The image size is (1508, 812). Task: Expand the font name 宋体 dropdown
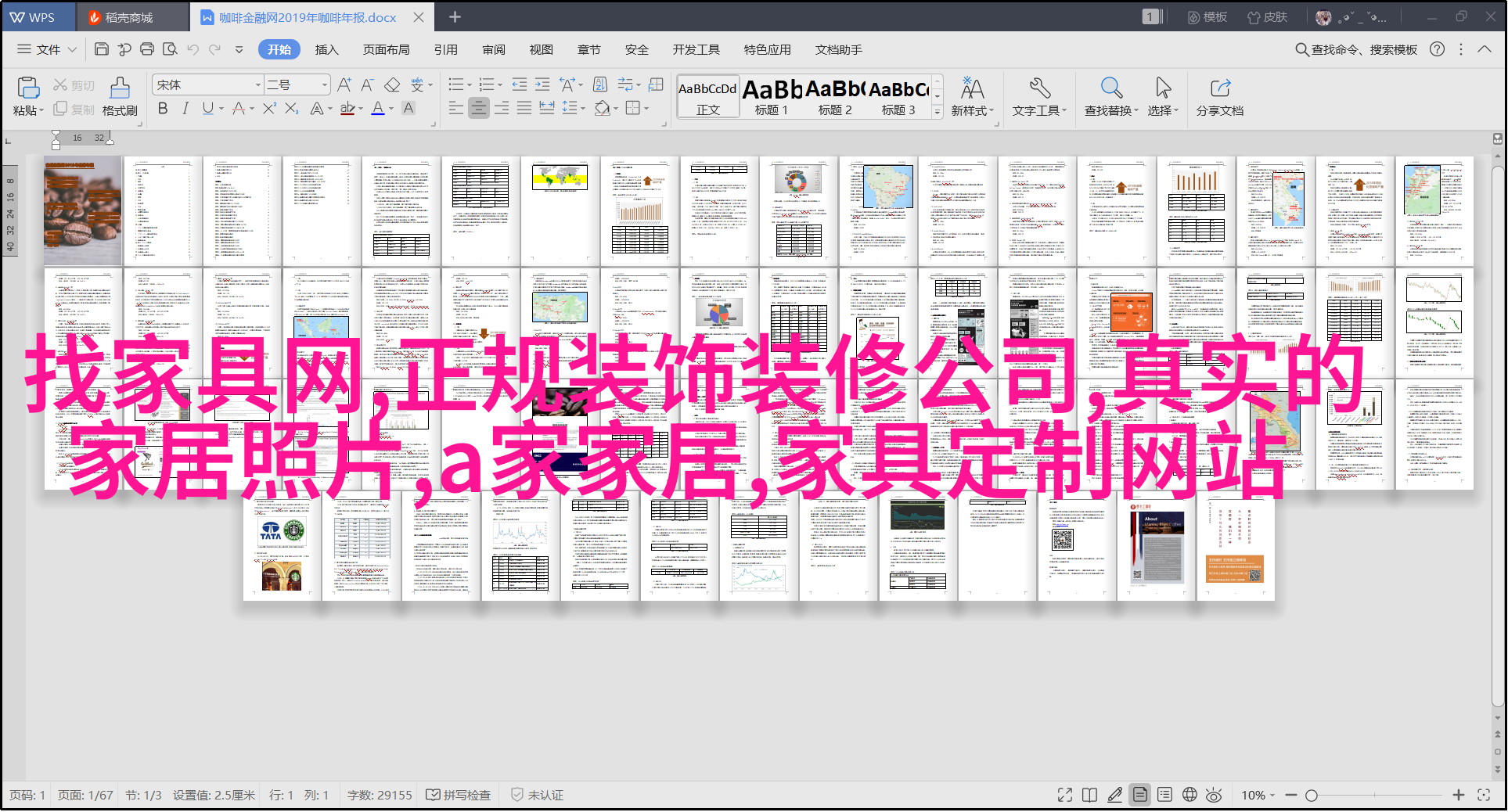[258, 84]
